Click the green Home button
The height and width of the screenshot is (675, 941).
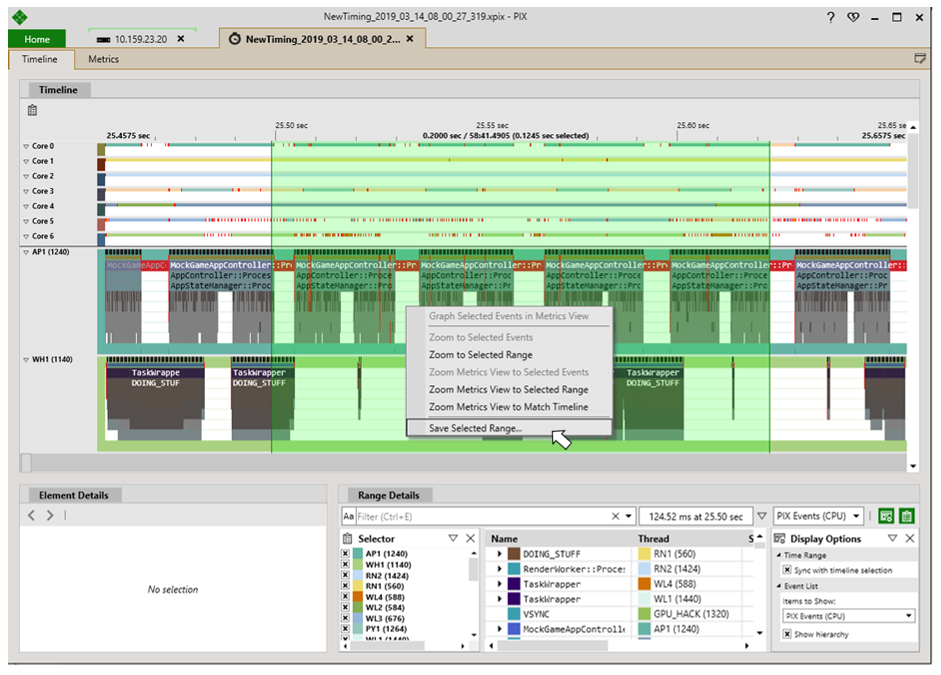(37, 39)
